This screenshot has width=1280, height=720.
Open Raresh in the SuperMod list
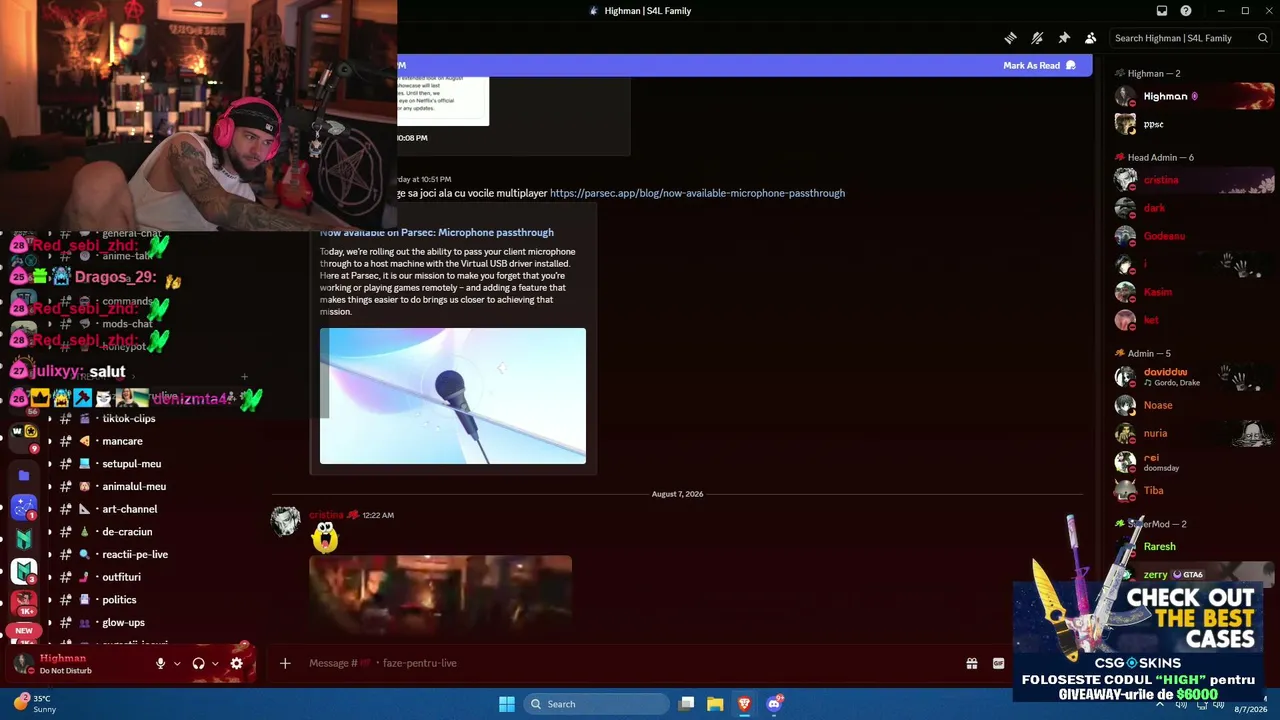click(x=1194, y=546)
